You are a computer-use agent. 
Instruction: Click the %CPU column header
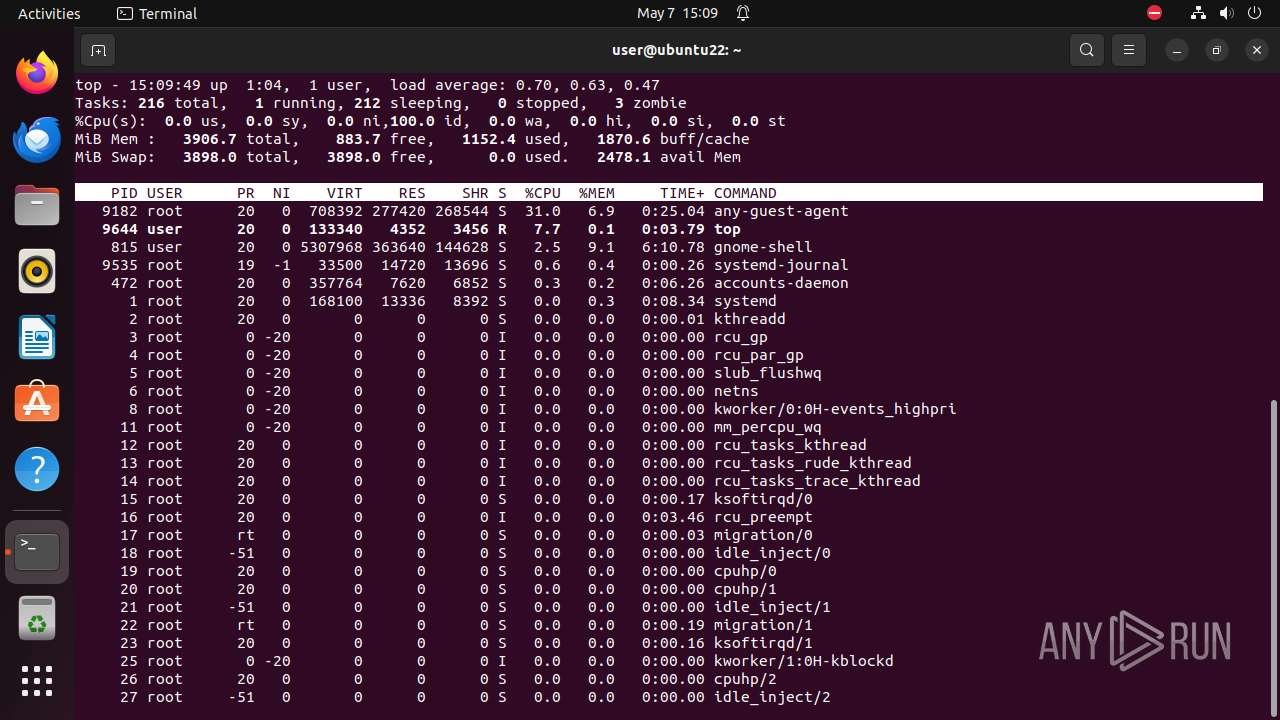click(543, 193)
